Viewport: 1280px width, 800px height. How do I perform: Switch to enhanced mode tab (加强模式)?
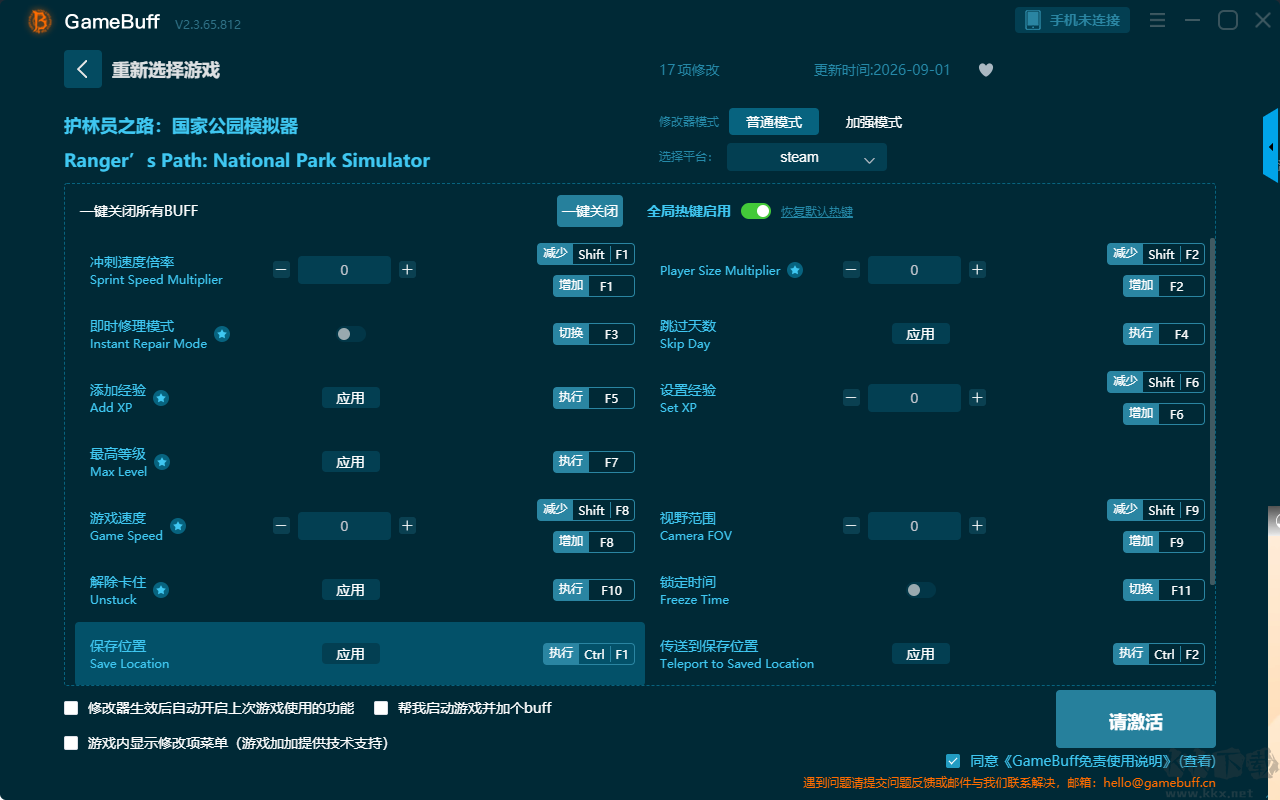(x=874, y=122)
